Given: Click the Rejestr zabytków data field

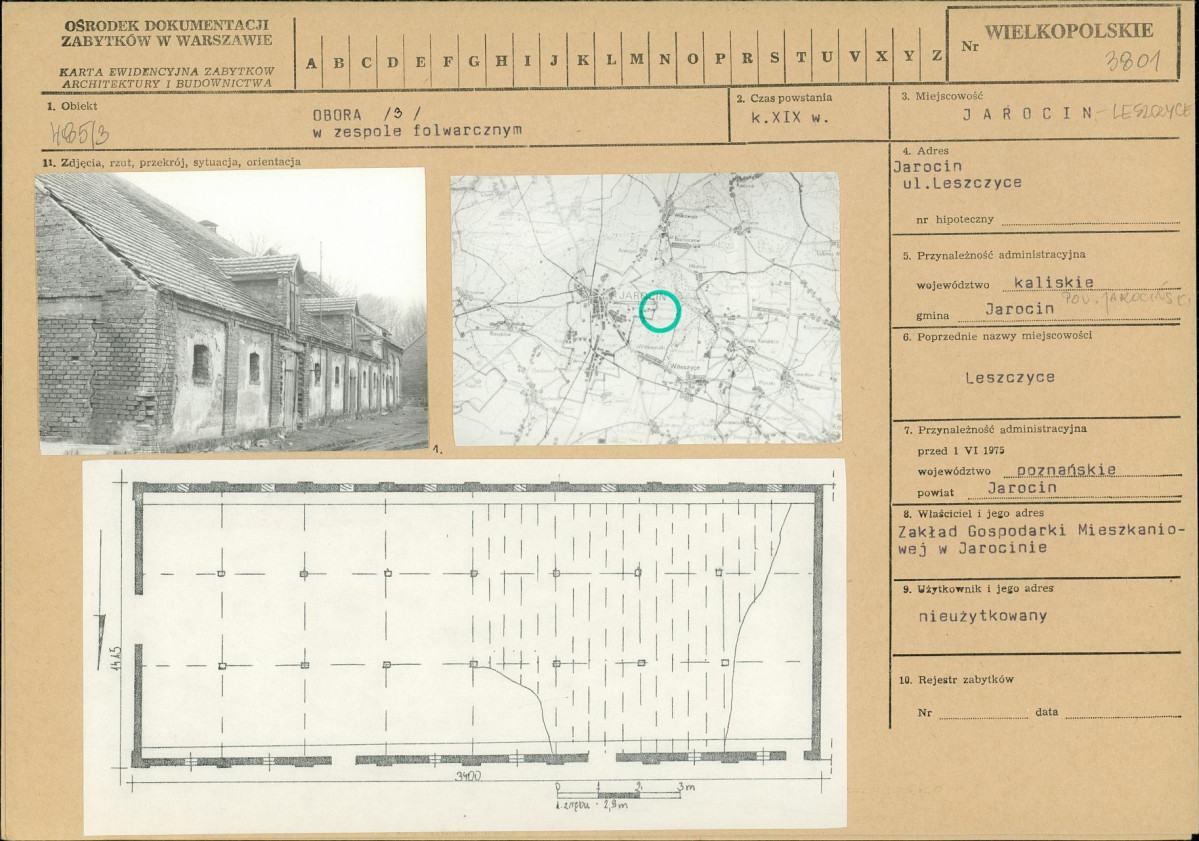Looking at the screenshot, I should [x=1123, y=713].
